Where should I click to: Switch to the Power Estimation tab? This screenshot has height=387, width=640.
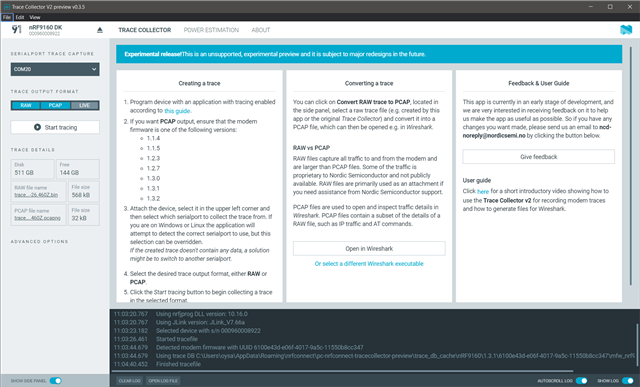[x=211, y=30]
